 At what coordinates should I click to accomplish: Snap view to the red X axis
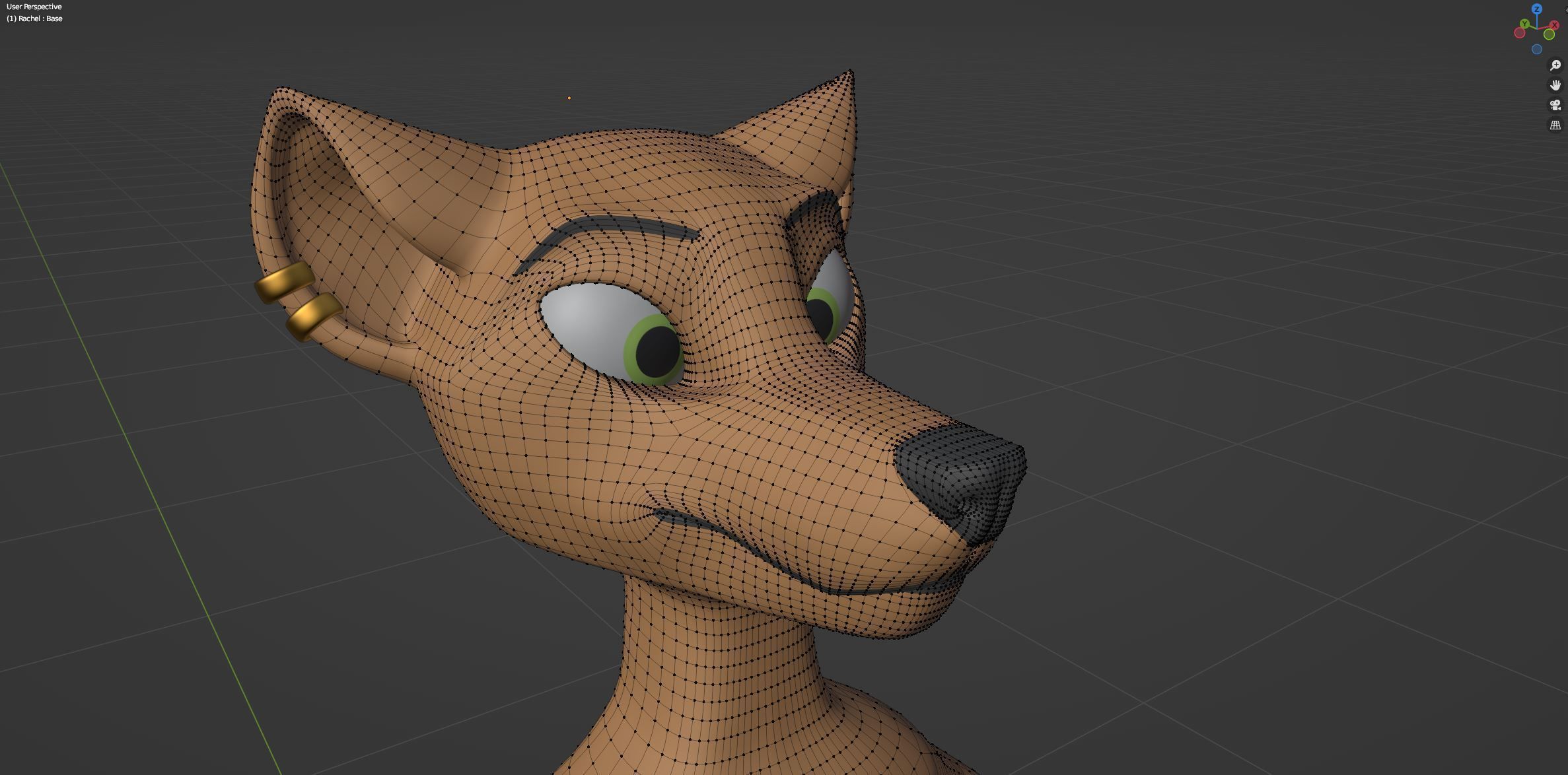point(1554,25)
